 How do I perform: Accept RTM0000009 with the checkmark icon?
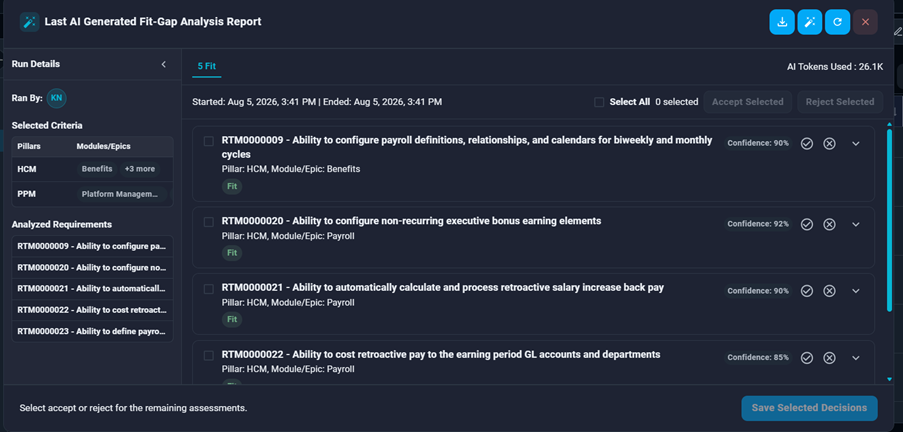coord(807,143)
